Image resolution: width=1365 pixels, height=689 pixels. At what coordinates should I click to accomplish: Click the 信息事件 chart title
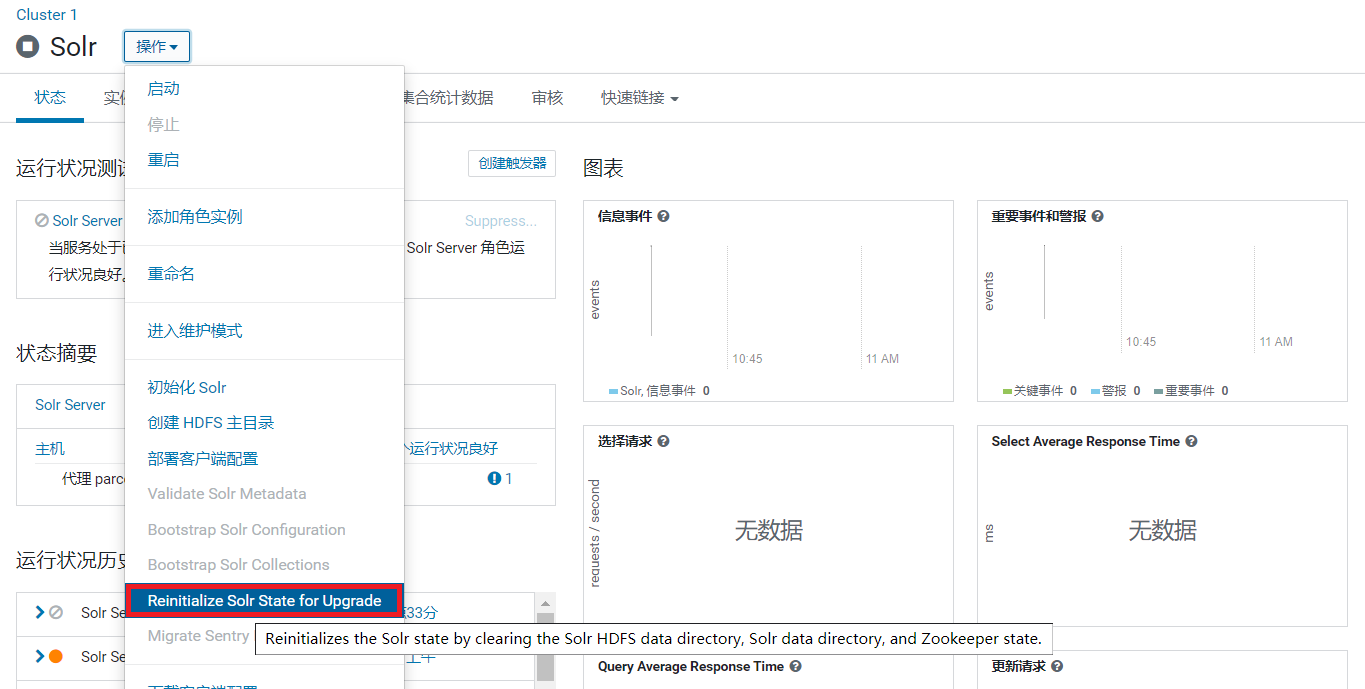tap(625, 216)
